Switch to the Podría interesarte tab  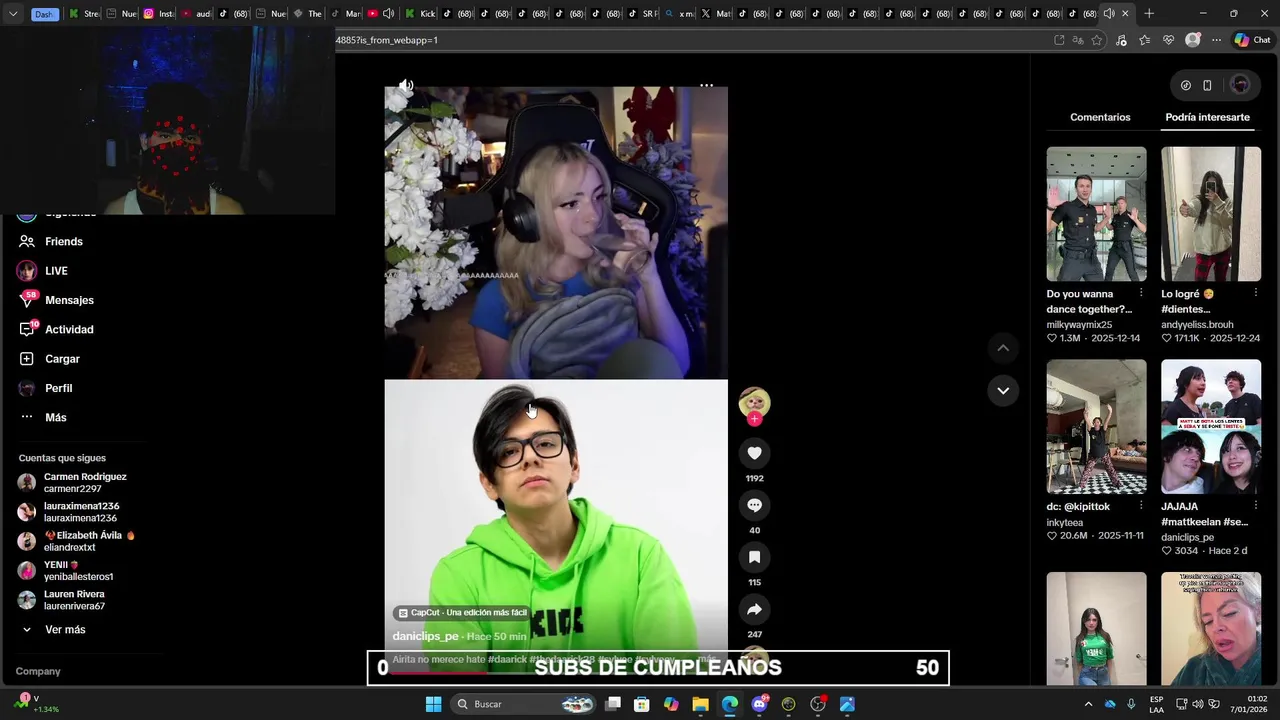tap(1207, 117)
